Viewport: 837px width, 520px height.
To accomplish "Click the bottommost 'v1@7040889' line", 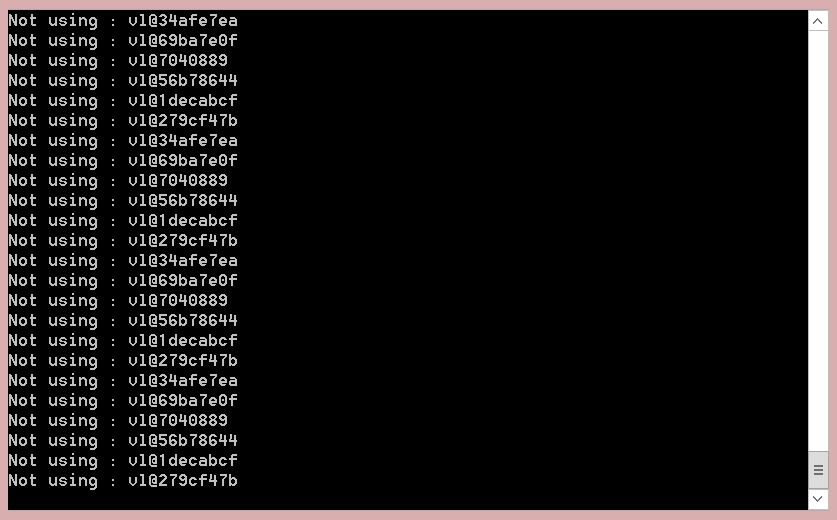I will coord(118,421).
